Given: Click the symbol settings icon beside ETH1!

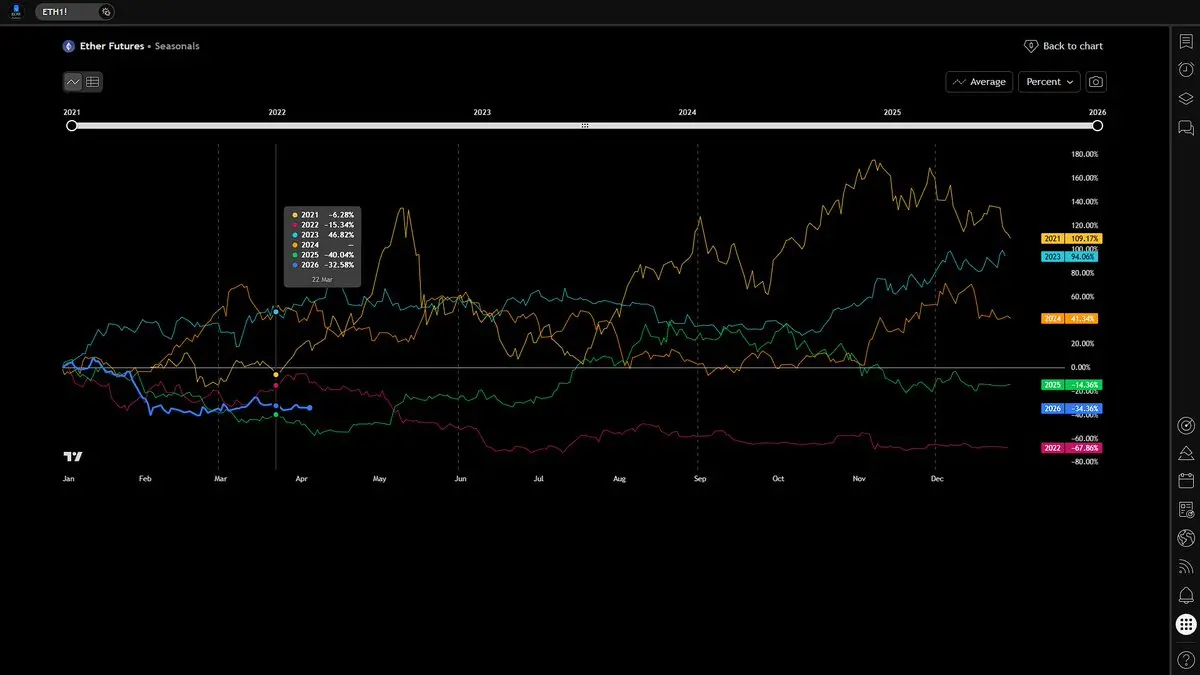Looking at the screenshot, I should point(106,12).
